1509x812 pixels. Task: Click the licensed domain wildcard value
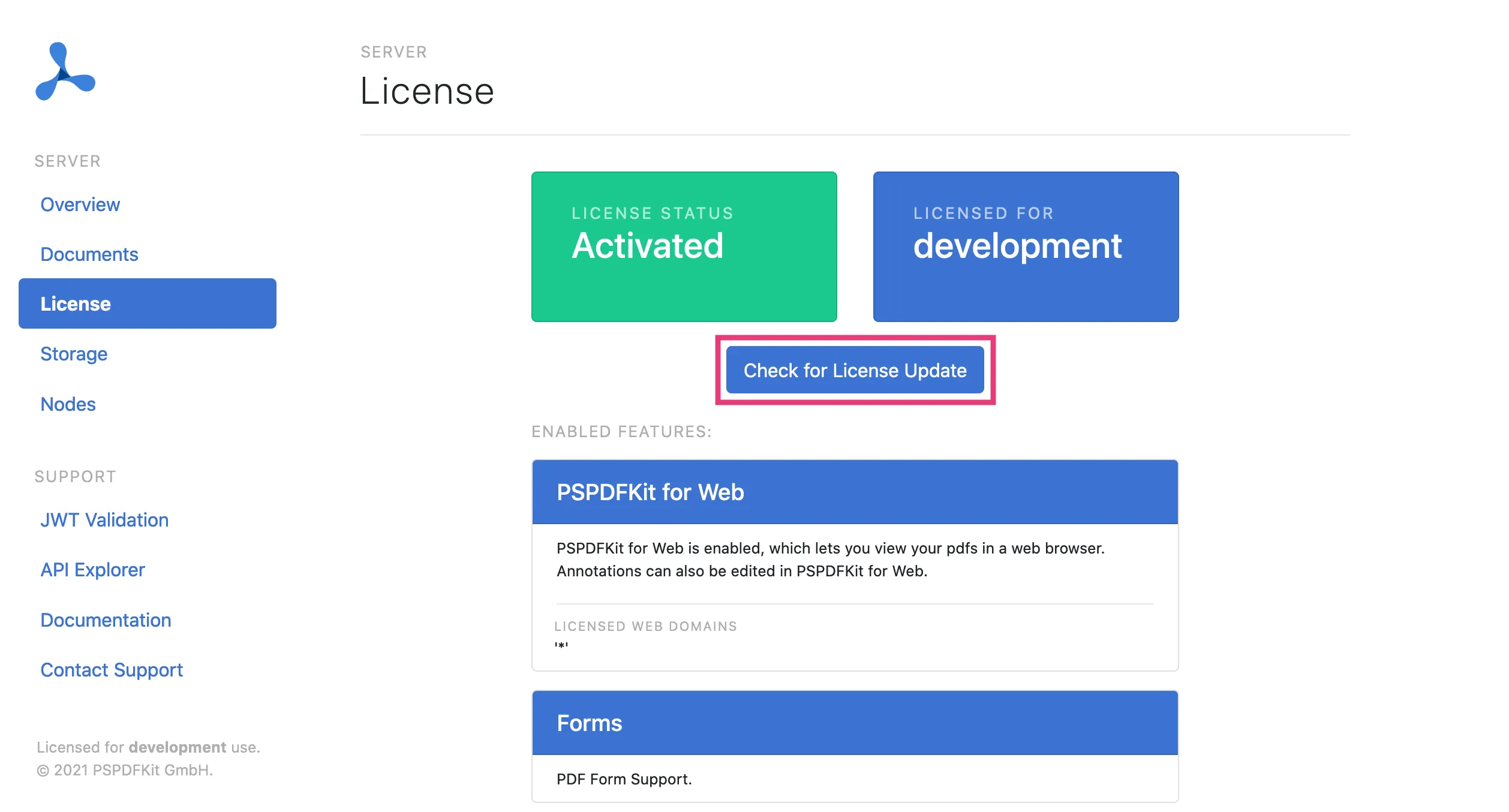tap(561, 646)
